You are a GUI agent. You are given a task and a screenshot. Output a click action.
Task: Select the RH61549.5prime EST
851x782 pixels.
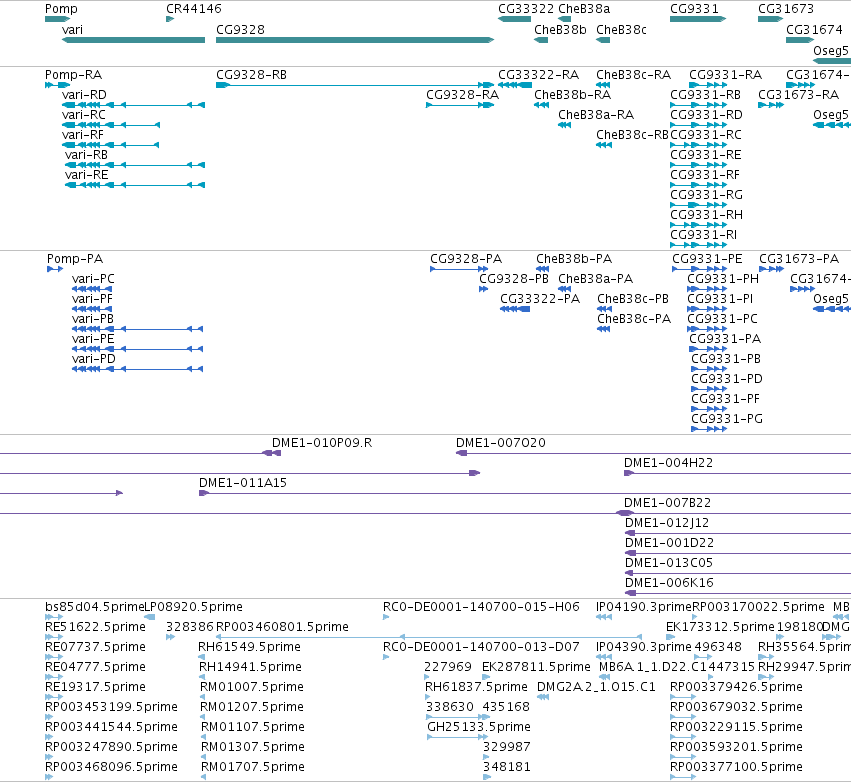(201, 657)
